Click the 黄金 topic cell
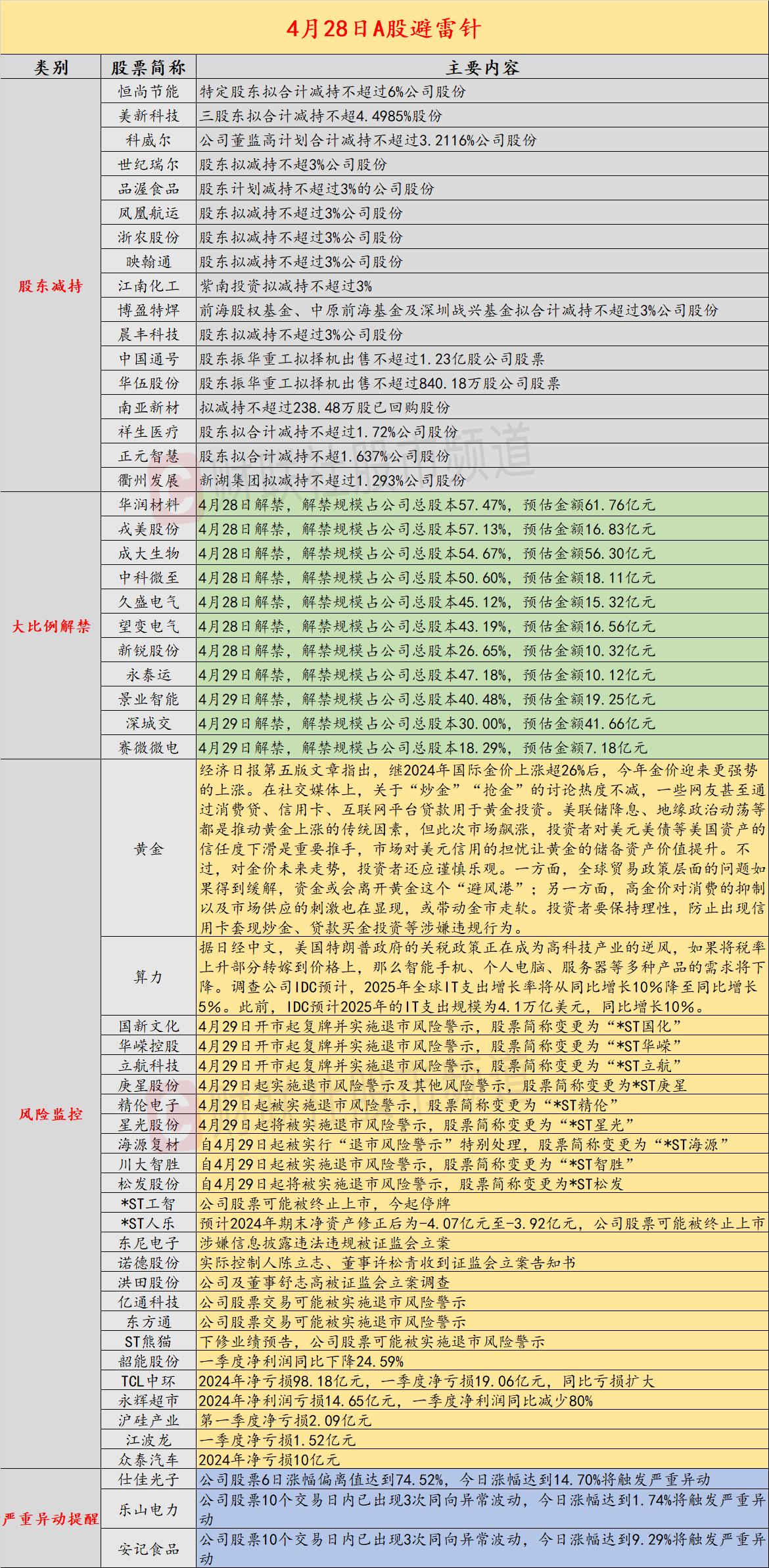769x1568 pixels. (x=149, y=849)
